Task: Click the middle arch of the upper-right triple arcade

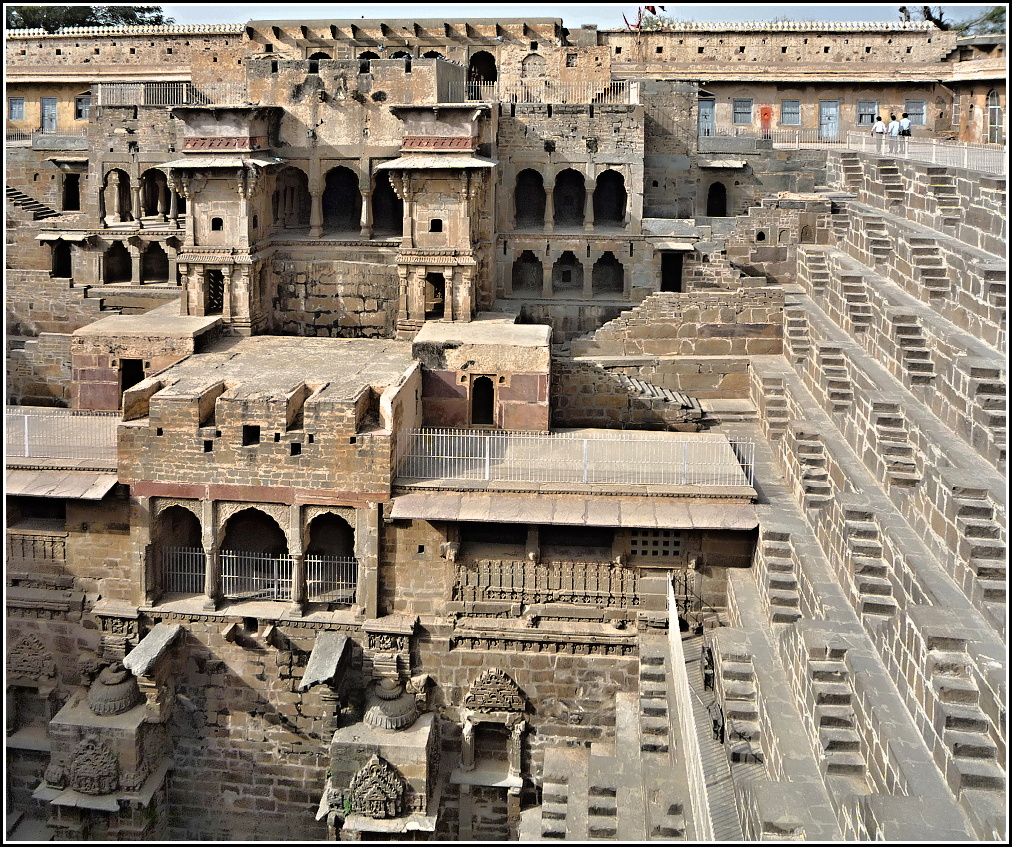Action: [568, 198]
